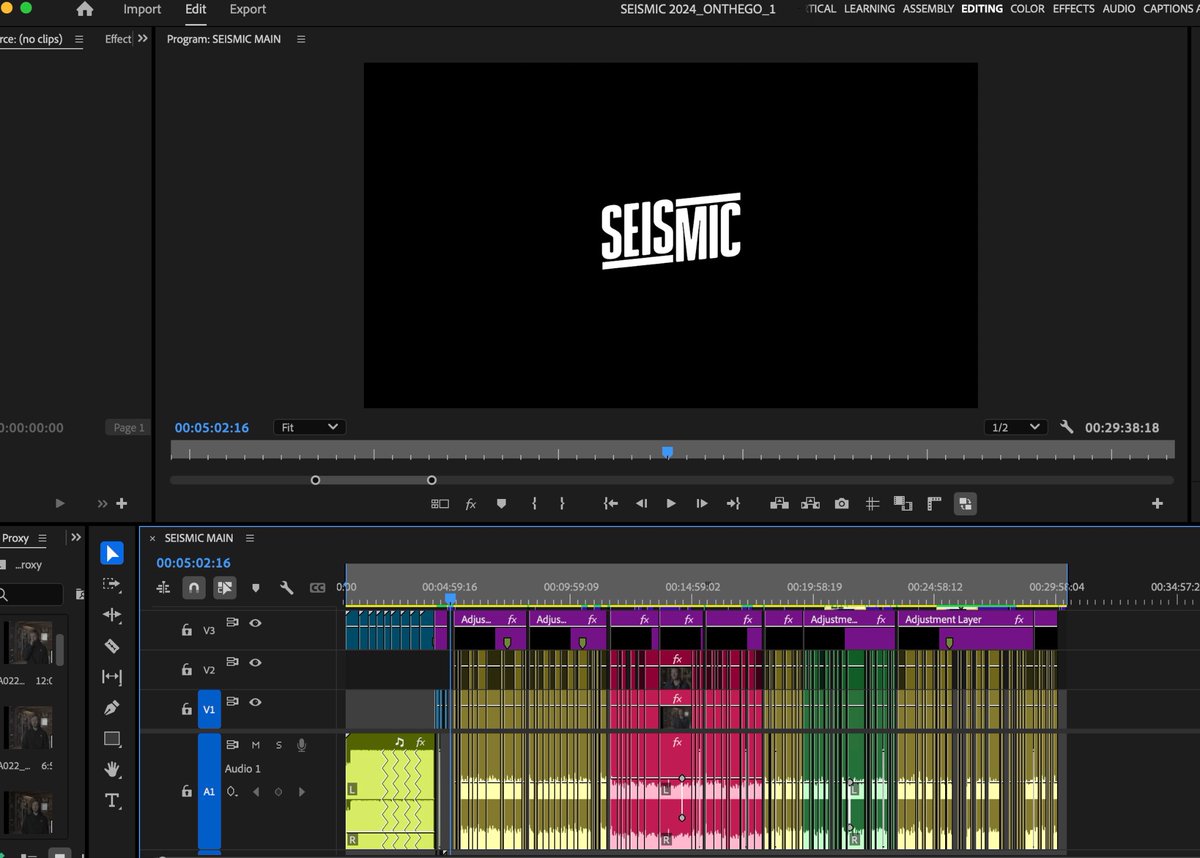
Task: Export frame with camera icon
Action: click(x=842, y=504)
